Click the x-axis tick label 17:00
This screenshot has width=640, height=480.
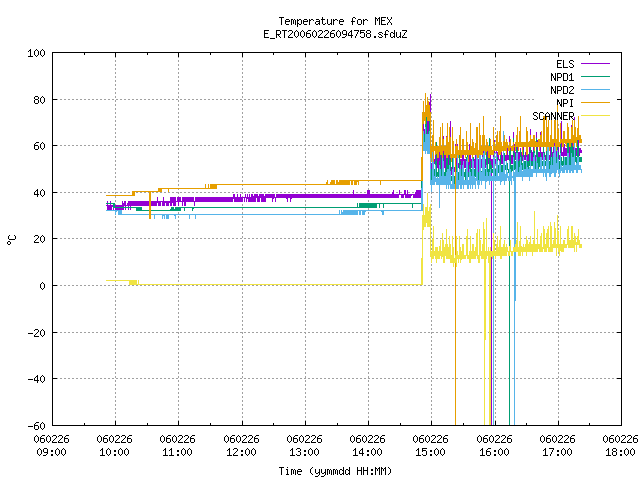click(558, 452)
